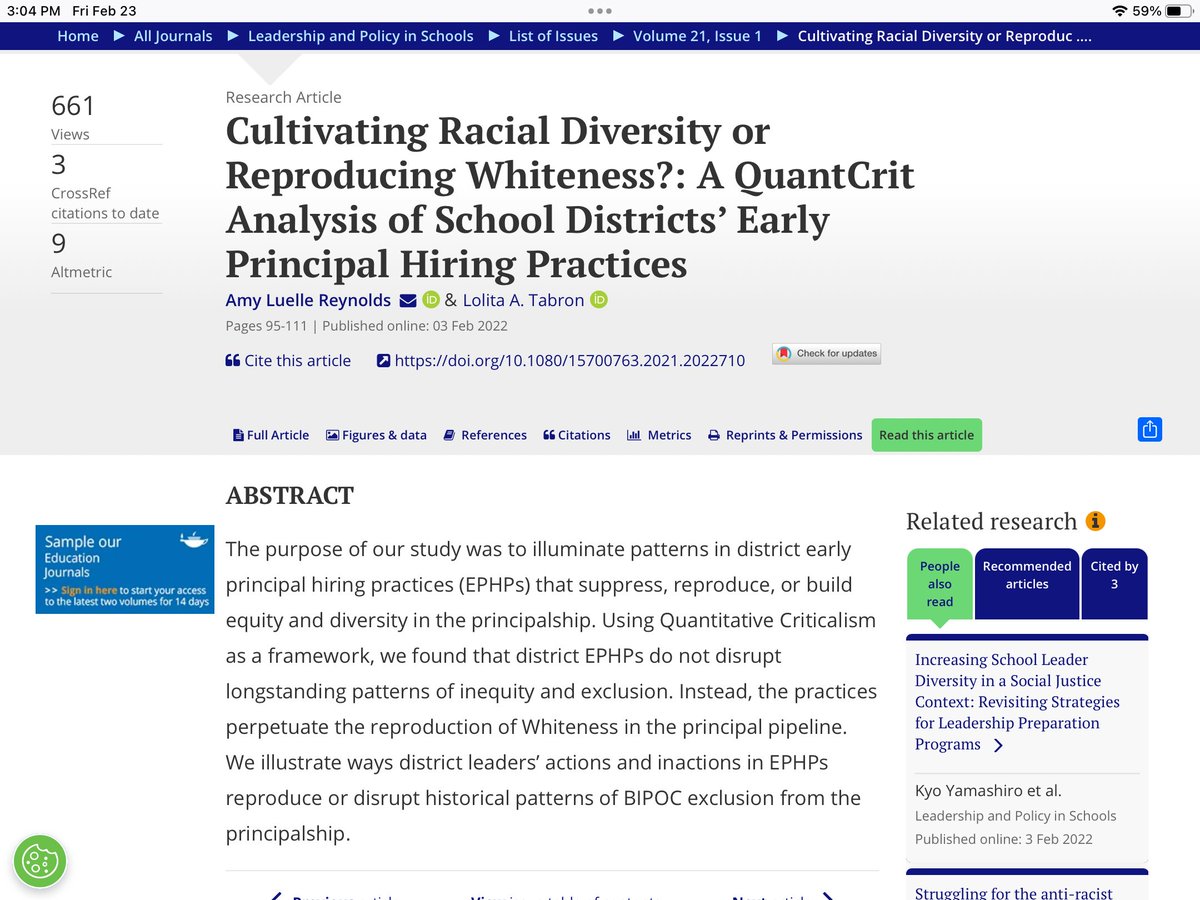Tap the battery indicator
The height and width of the screenshot is (900, 1200).
click(1179, 11)
